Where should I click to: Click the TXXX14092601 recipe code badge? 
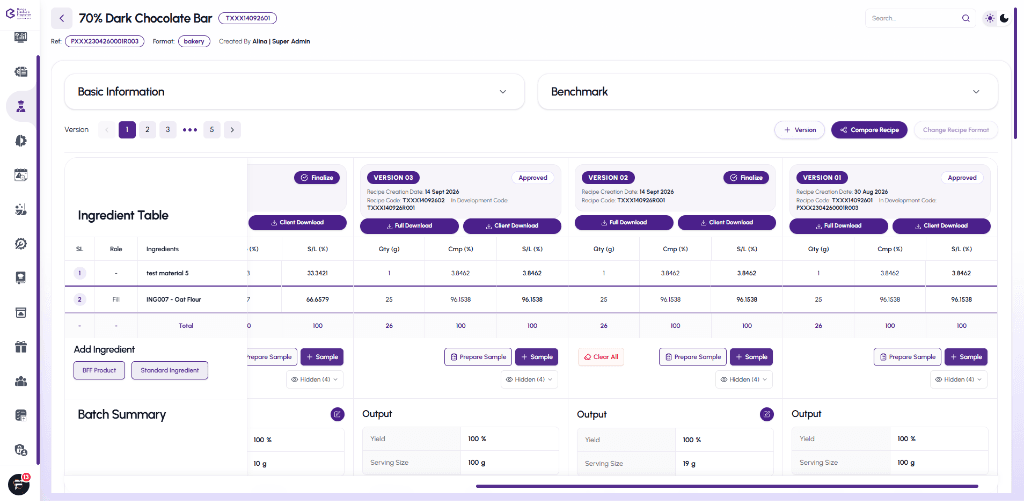pyautogui.click(x=248, y=18)
